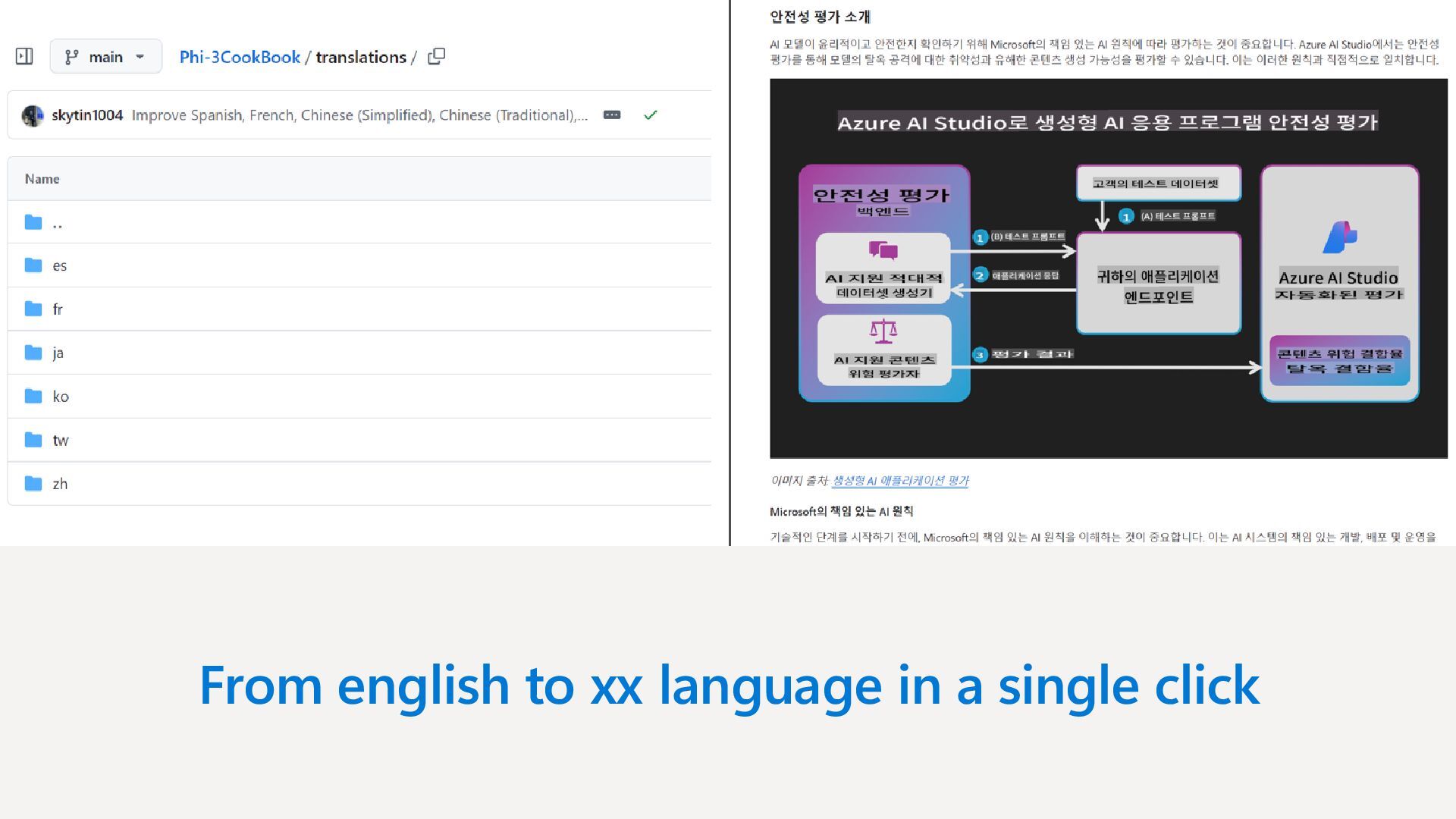The width and height of the screenshot is (1456, 819).
Task: Click green checkmark commit status icon
Action: coord(650,115)
